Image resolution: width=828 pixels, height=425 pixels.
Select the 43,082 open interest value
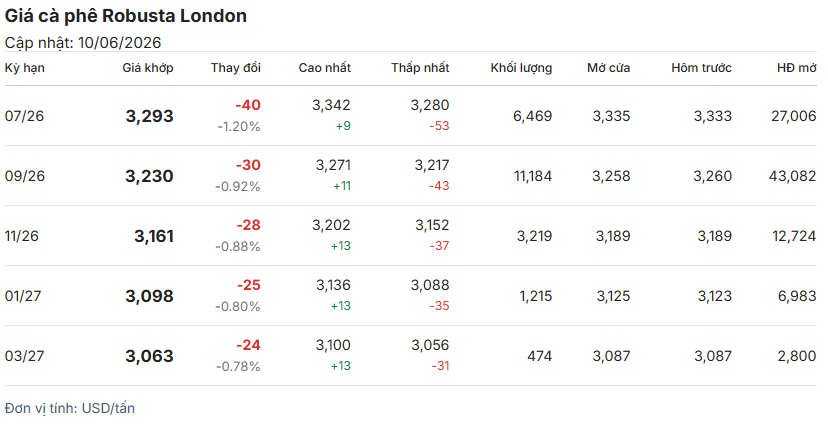click(x=793, y=176)
